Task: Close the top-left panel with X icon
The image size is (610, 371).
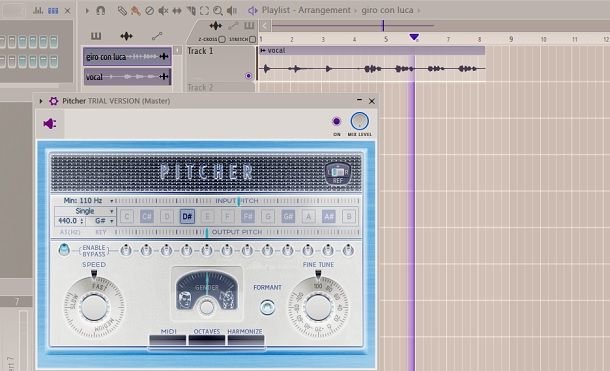Action: pos(67,10)
